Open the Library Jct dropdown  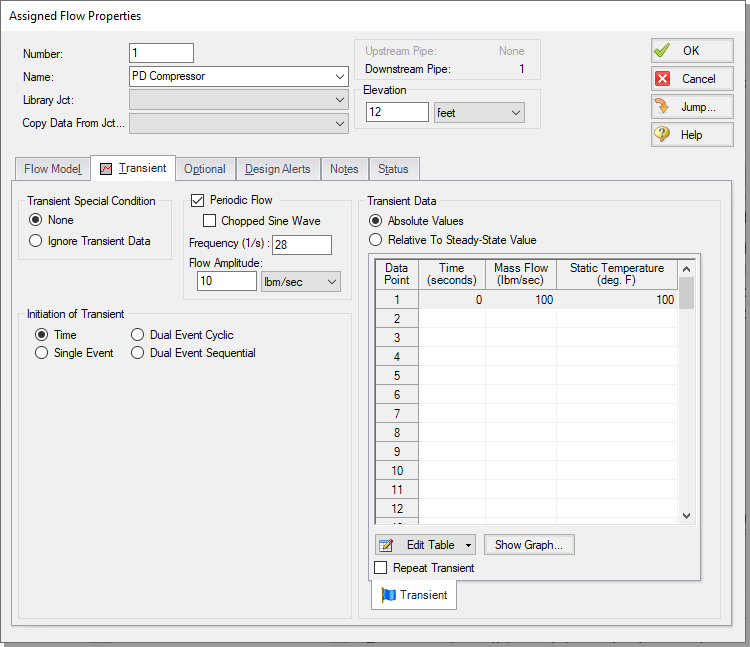(x=340, y=100)
